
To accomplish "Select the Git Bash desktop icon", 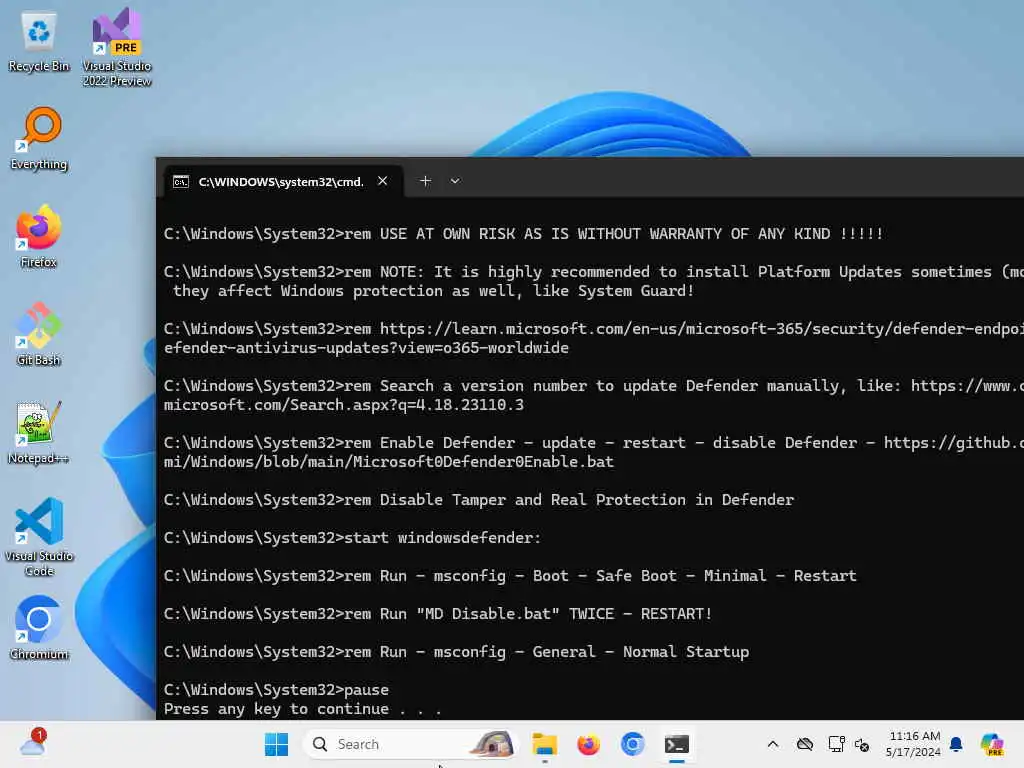I will point(39,334).
